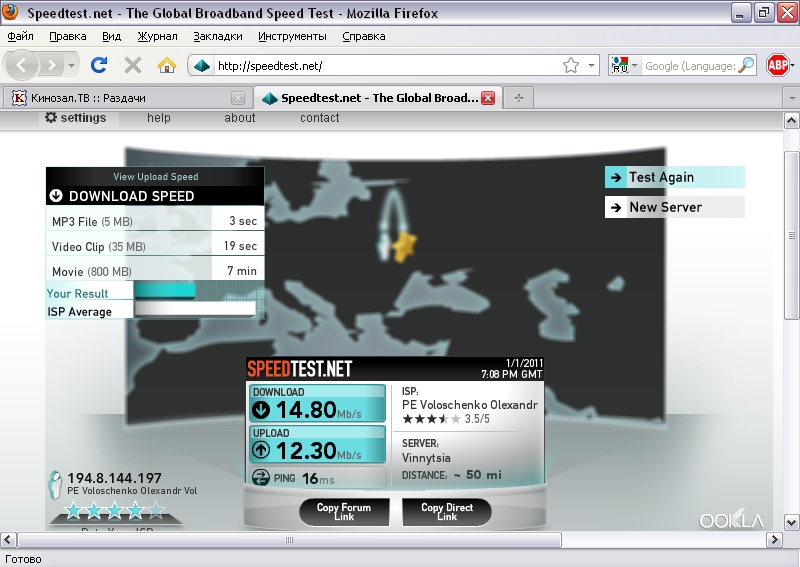Click the IP address 194.8.144.197
Viewport: 800px width, 567px height.
[x=114, y=478]
